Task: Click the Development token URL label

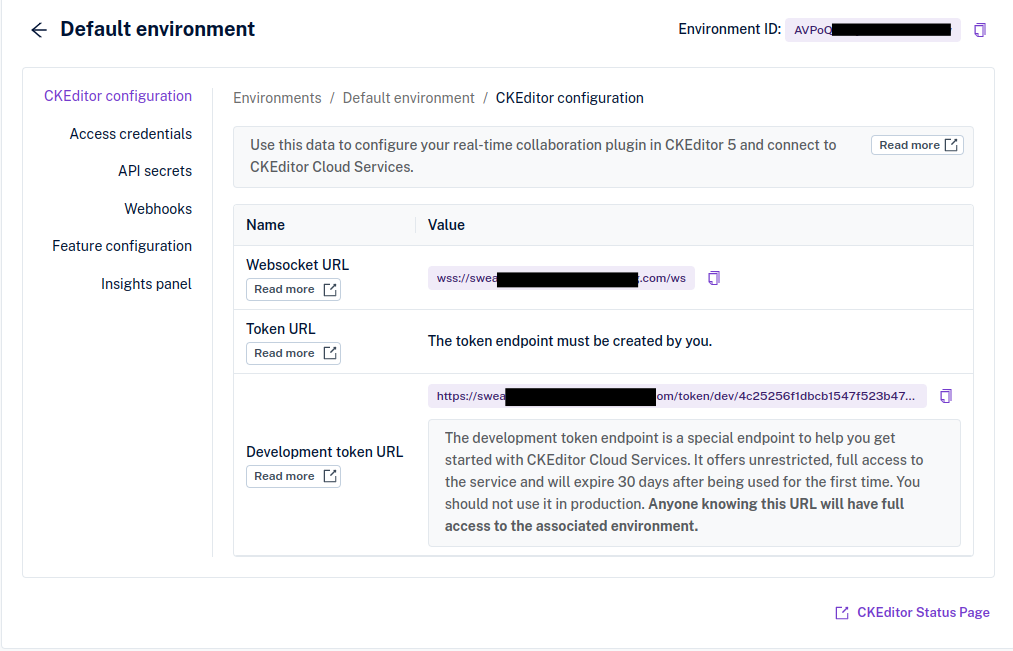Action: point(324,452)
